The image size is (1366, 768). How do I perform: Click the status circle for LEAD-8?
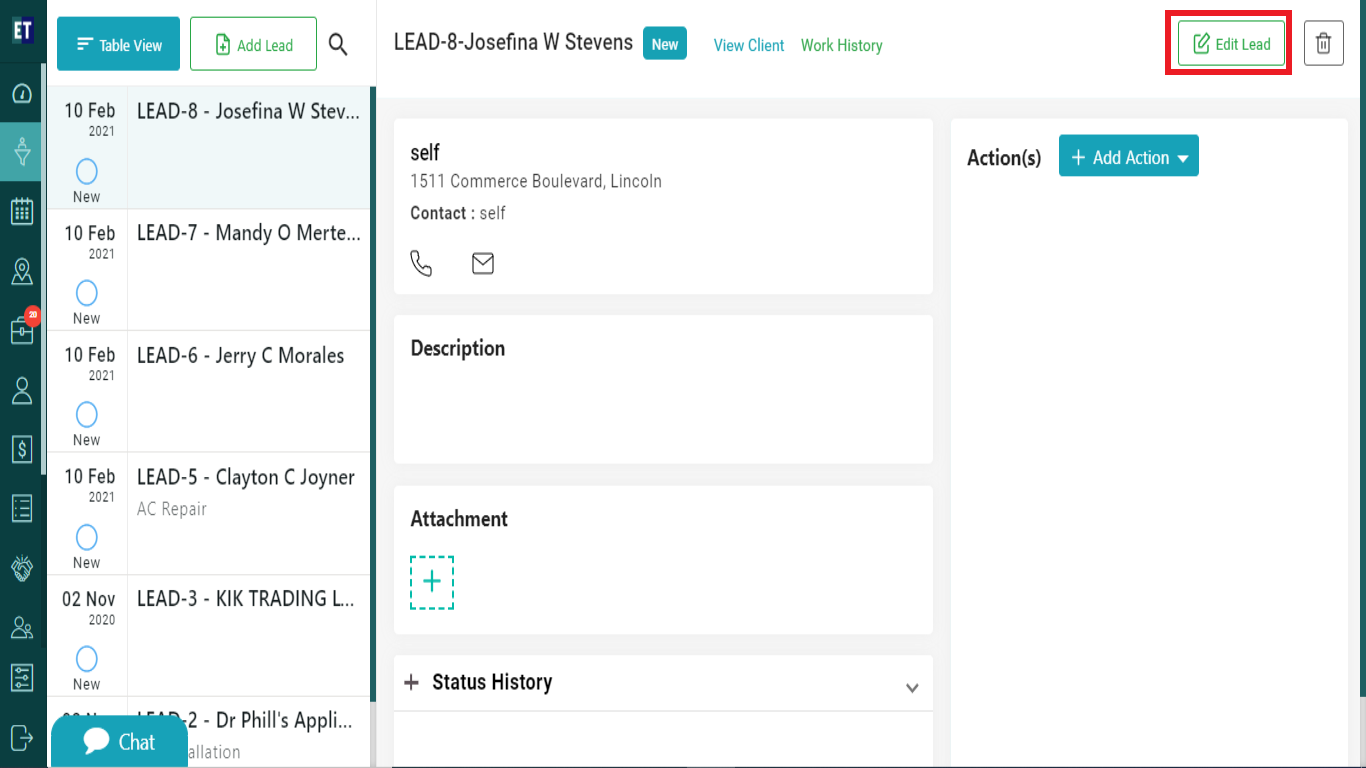tap(87, 171)
